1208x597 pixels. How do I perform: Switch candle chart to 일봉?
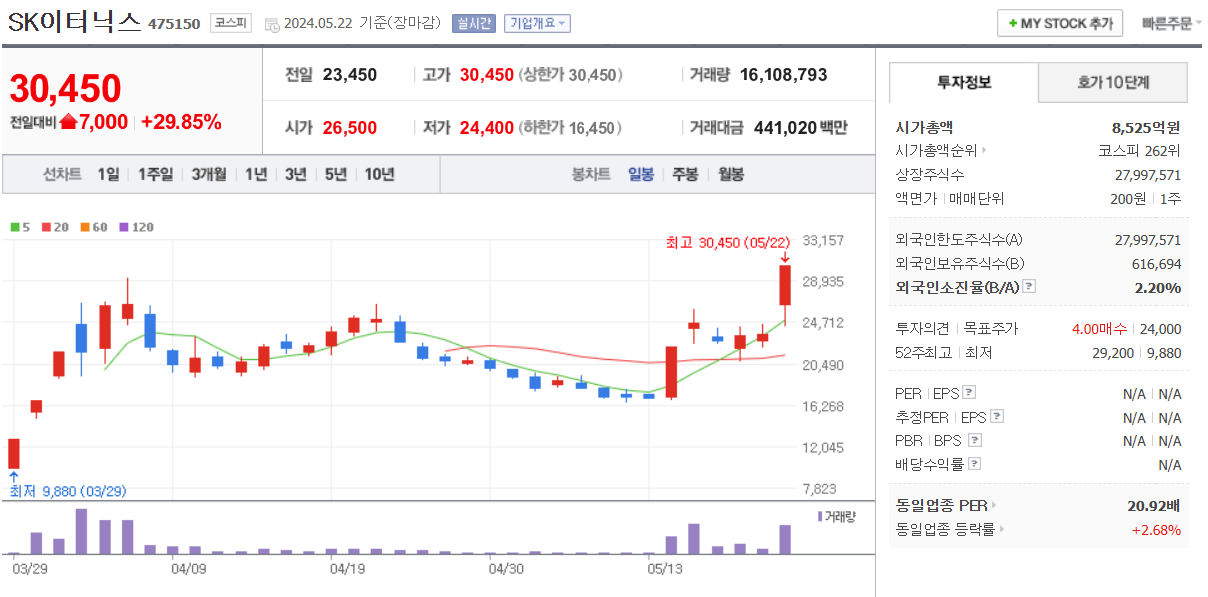[641, 174]
